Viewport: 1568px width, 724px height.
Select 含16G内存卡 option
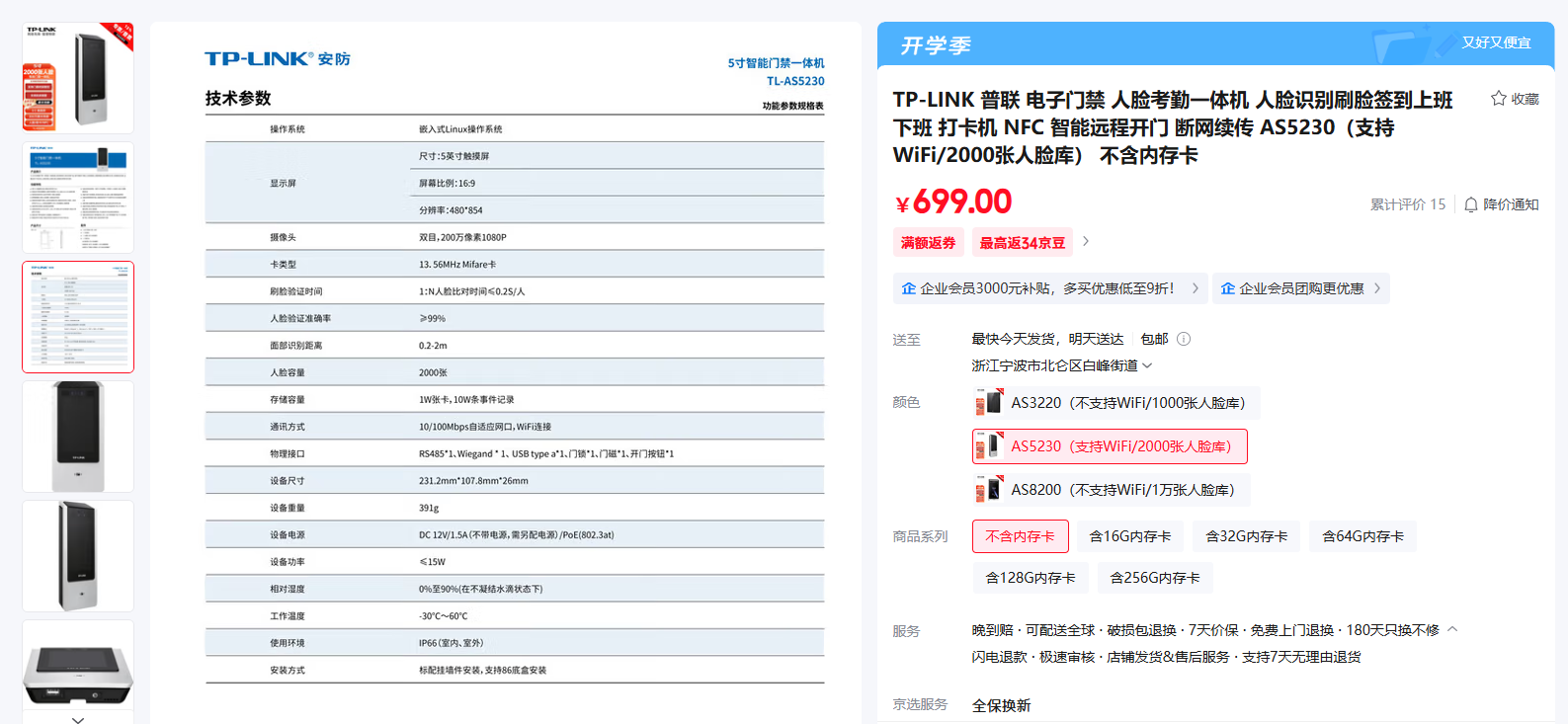pos(1130,536)
